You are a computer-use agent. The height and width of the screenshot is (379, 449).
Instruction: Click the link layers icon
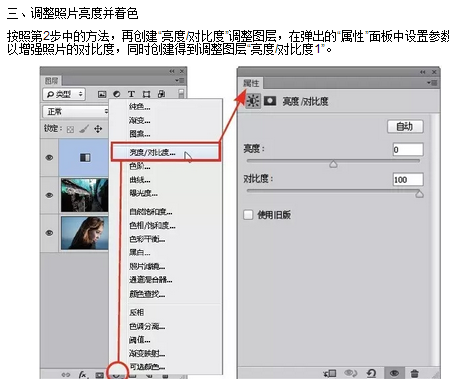(x=66, y=375)
